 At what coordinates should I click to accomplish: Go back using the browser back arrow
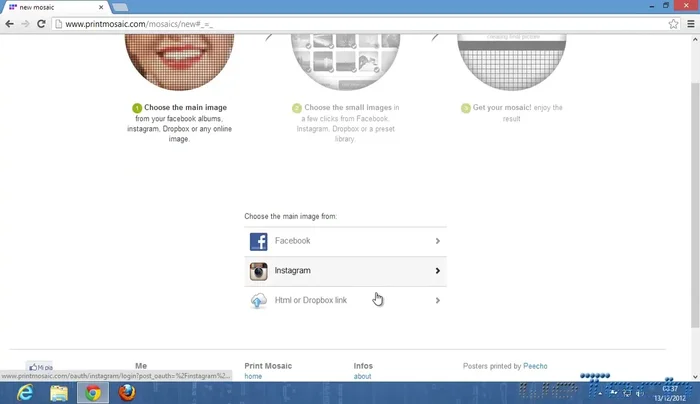tap(10, 23)
